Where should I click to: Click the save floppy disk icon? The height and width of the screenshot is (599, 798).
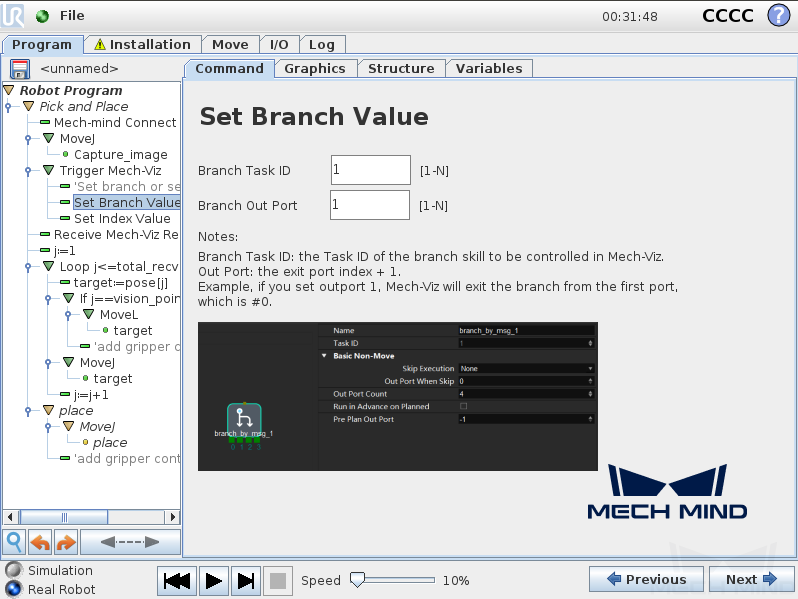click(x=20, y=69)
